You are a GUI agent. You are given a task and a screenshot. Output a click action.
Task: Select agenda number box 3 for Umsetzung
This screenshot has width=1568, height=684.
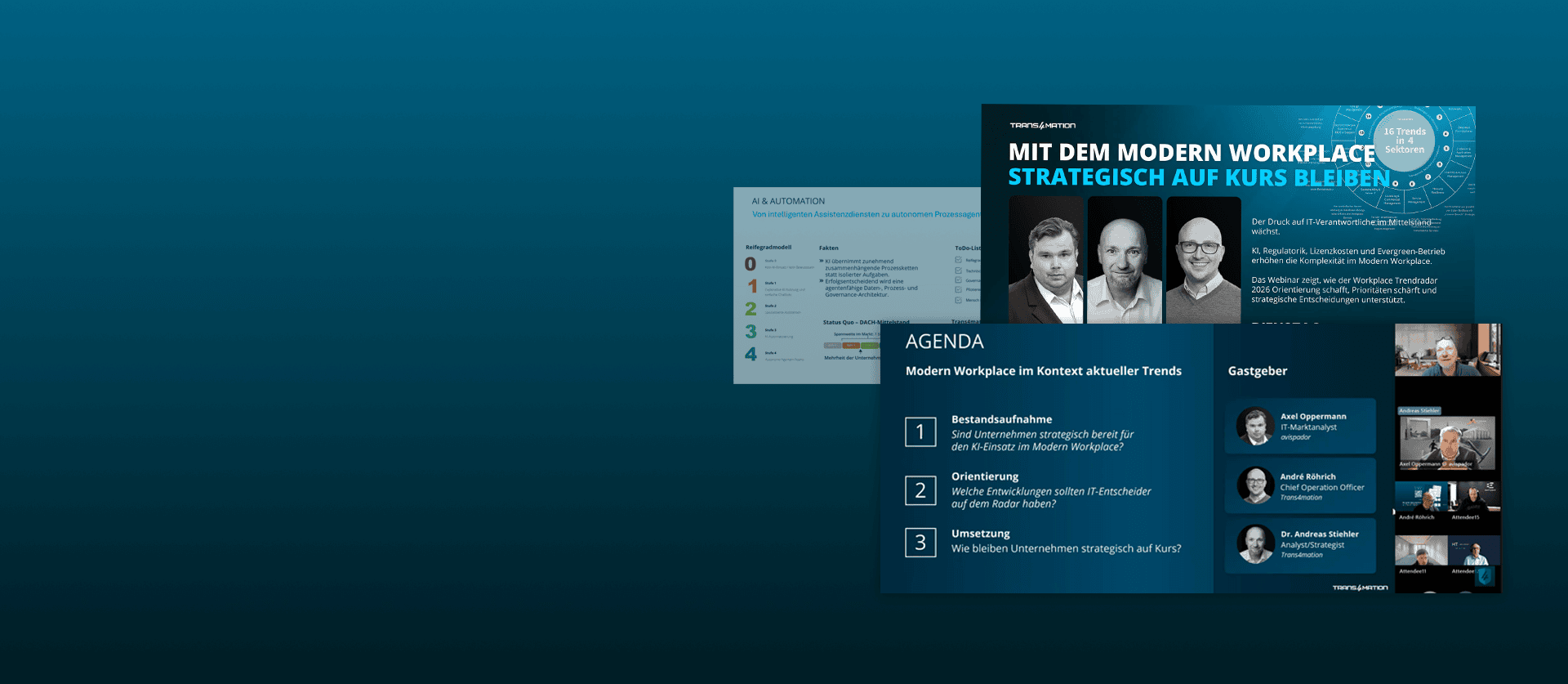920,543
